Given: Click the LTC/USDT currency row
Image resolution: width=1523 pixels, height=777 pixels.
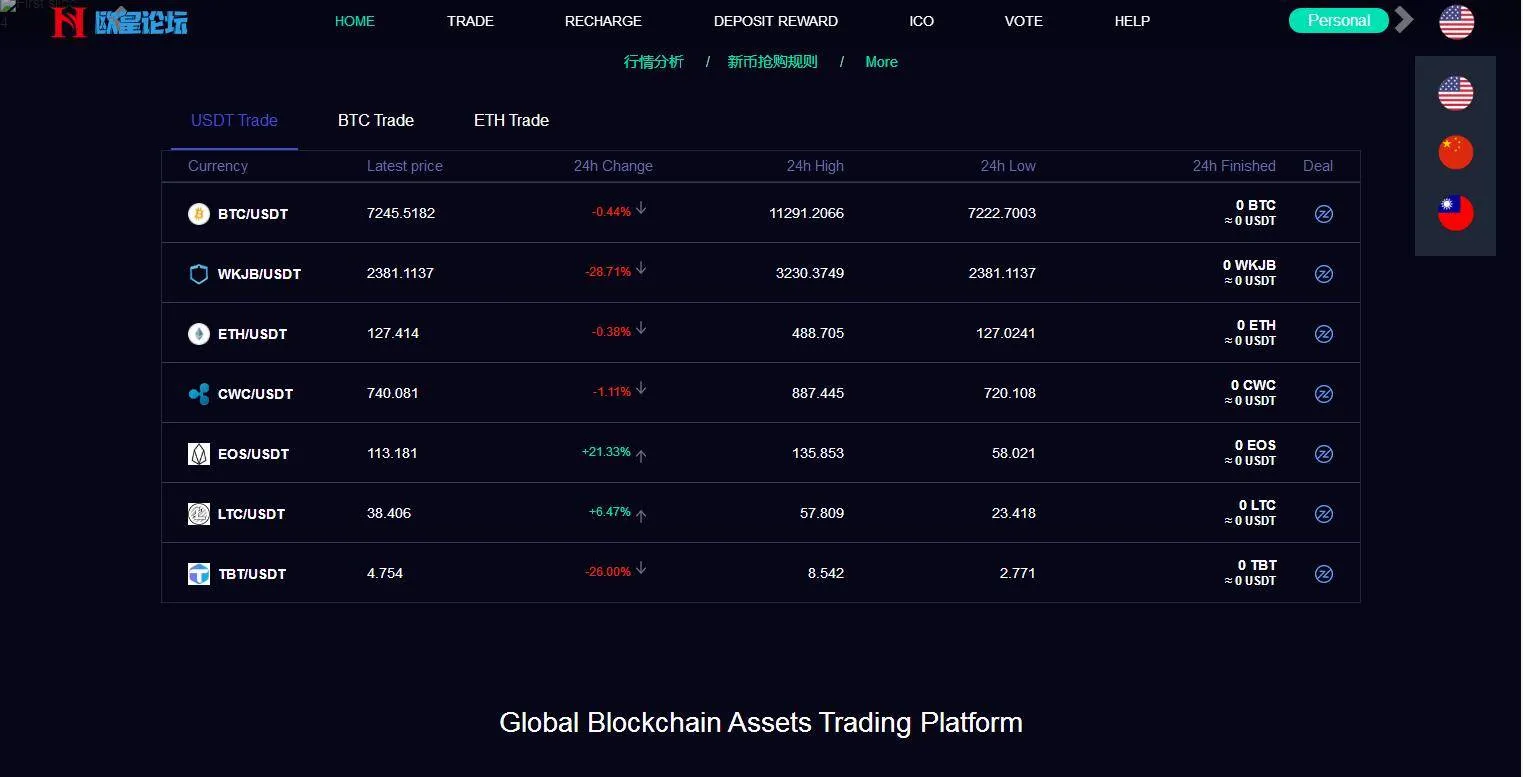Looking at the screenshot, I should tap(252, 514).
